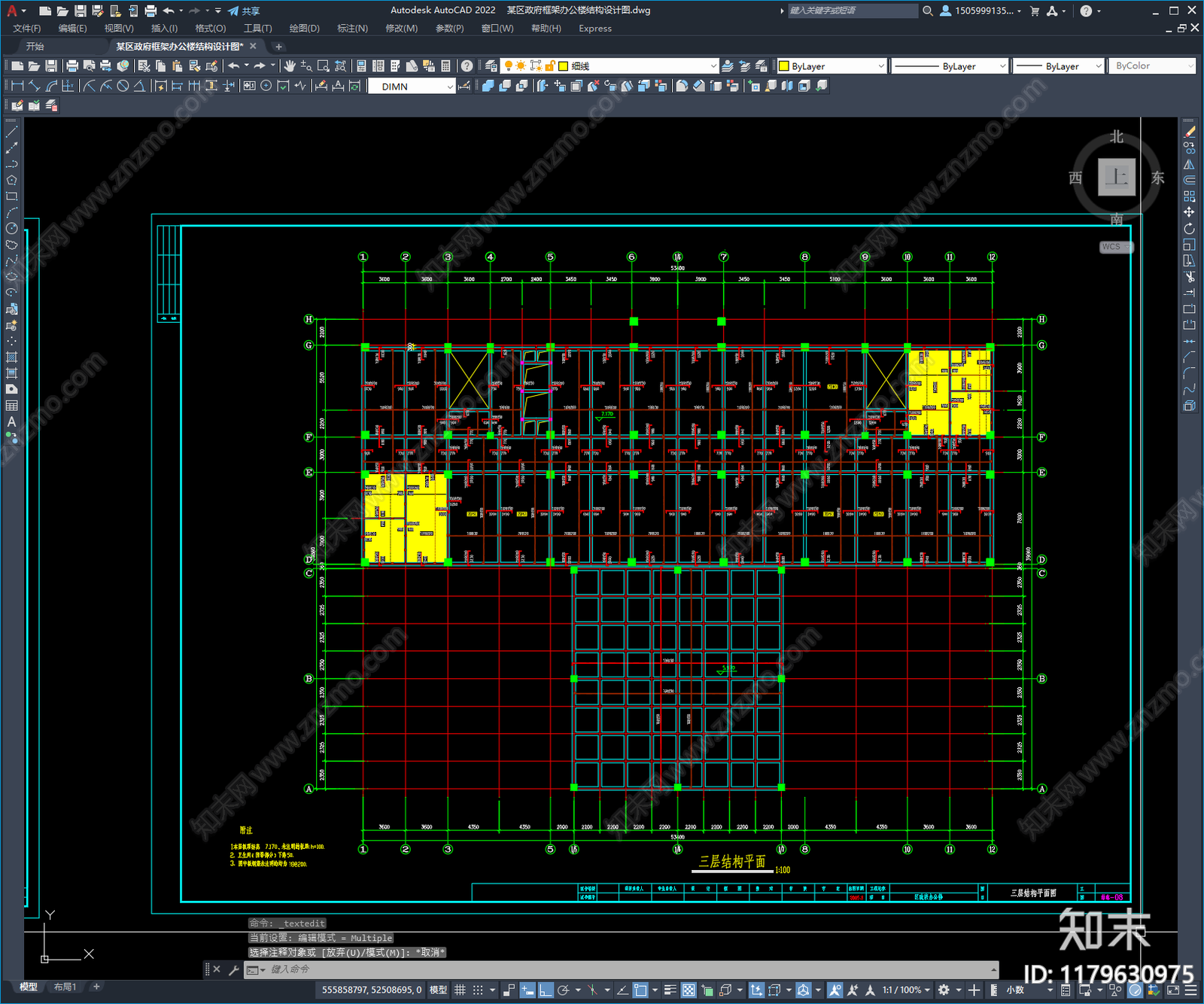Image resolution: width=1204 pixels, height=1004 pixels.
Task: Select the Diameter dimension tool
Action: coord(123,86)
